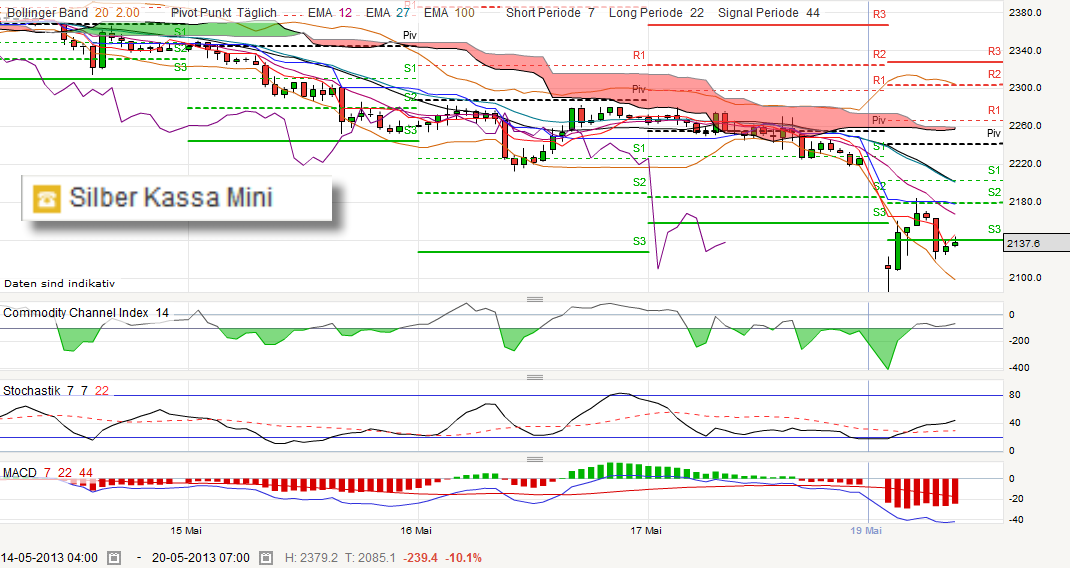Select the EMA 27 indicator label
The width and height of the screenshot is (1070, 568).
(388, 13)
